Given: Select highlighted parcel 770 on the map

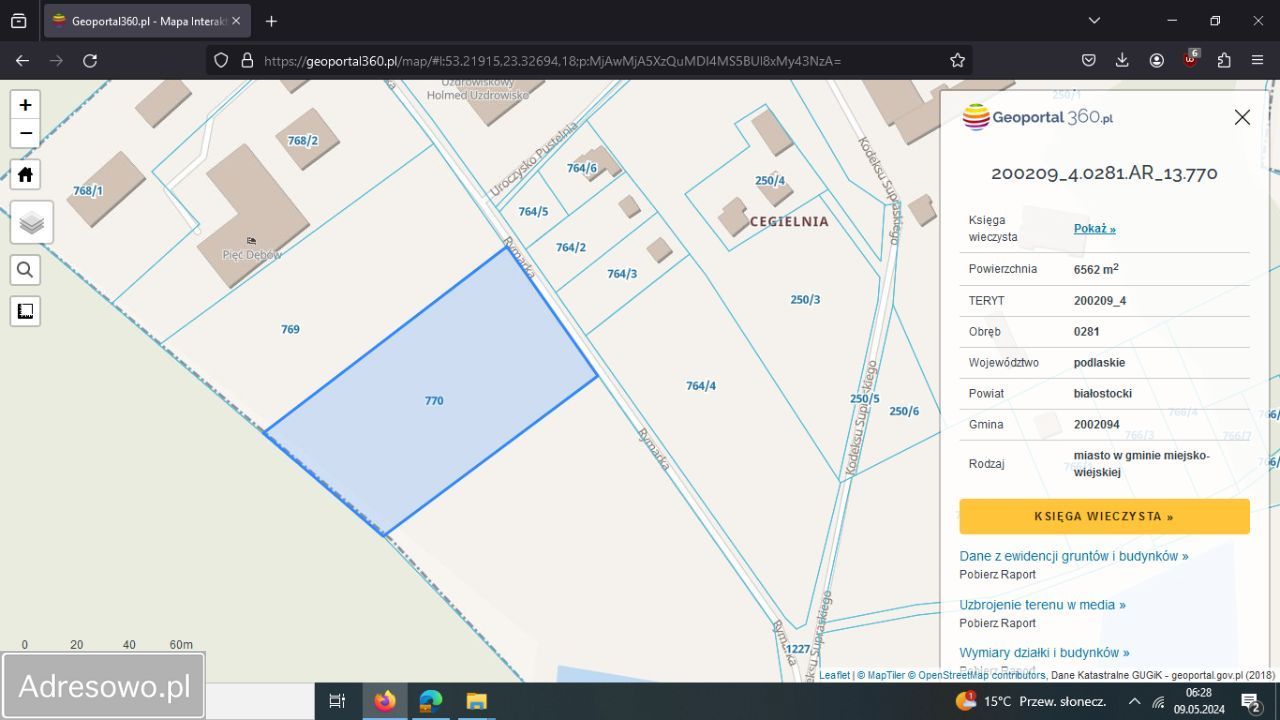Looking at the screenshot, I should click(434, 400).
